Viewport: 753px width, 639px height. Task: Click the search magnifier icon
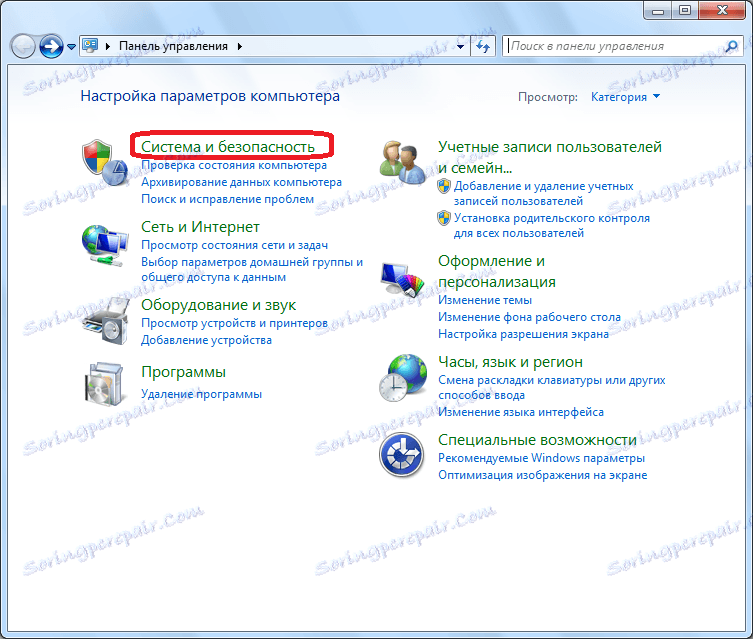731,46
